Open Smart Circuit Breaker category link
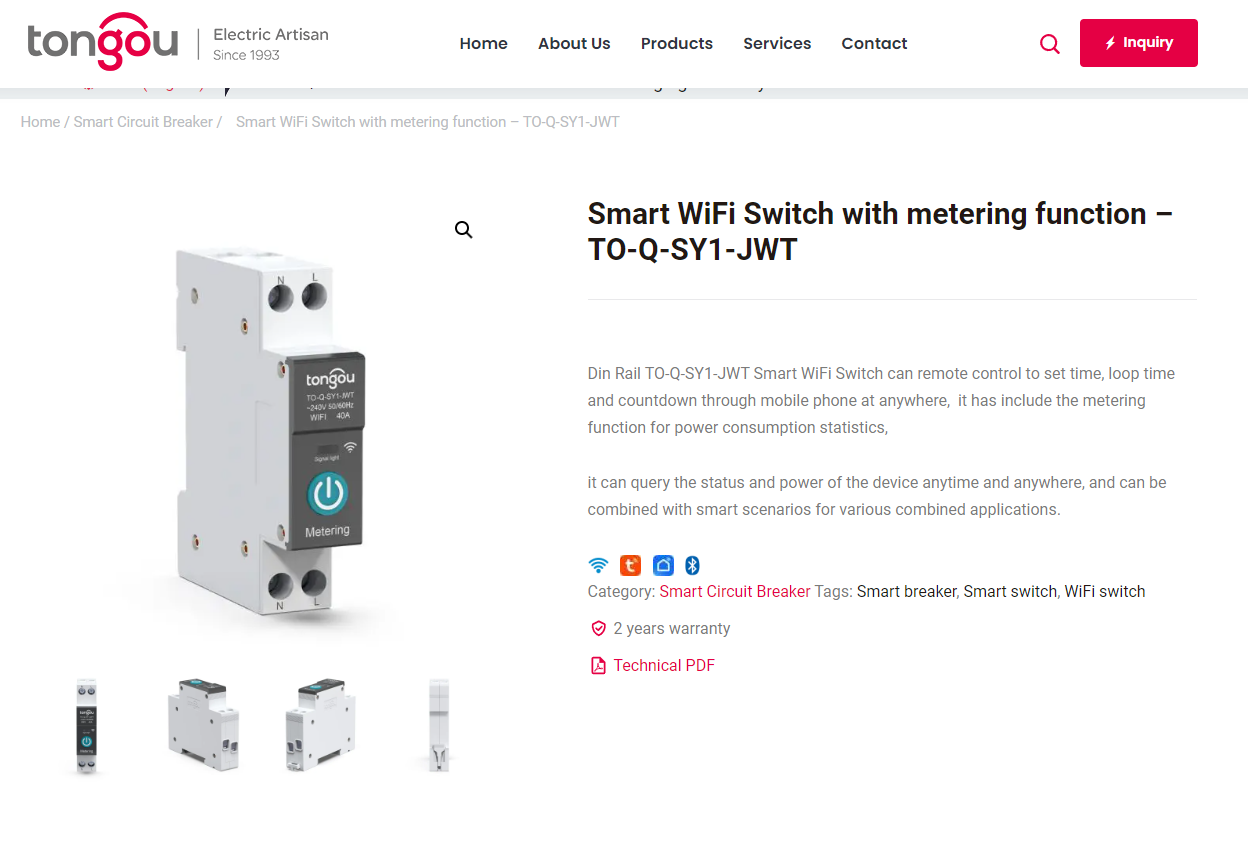Image resolution: width=1248 pixels, height=847 pixels. [x=735, y=591]
